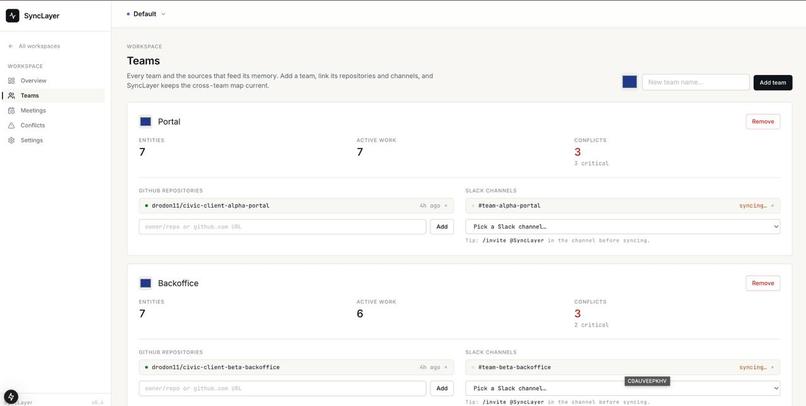This screenshot has width=806, height=406.
Task: Open the Conflicts section
Action: pos(32,125)
